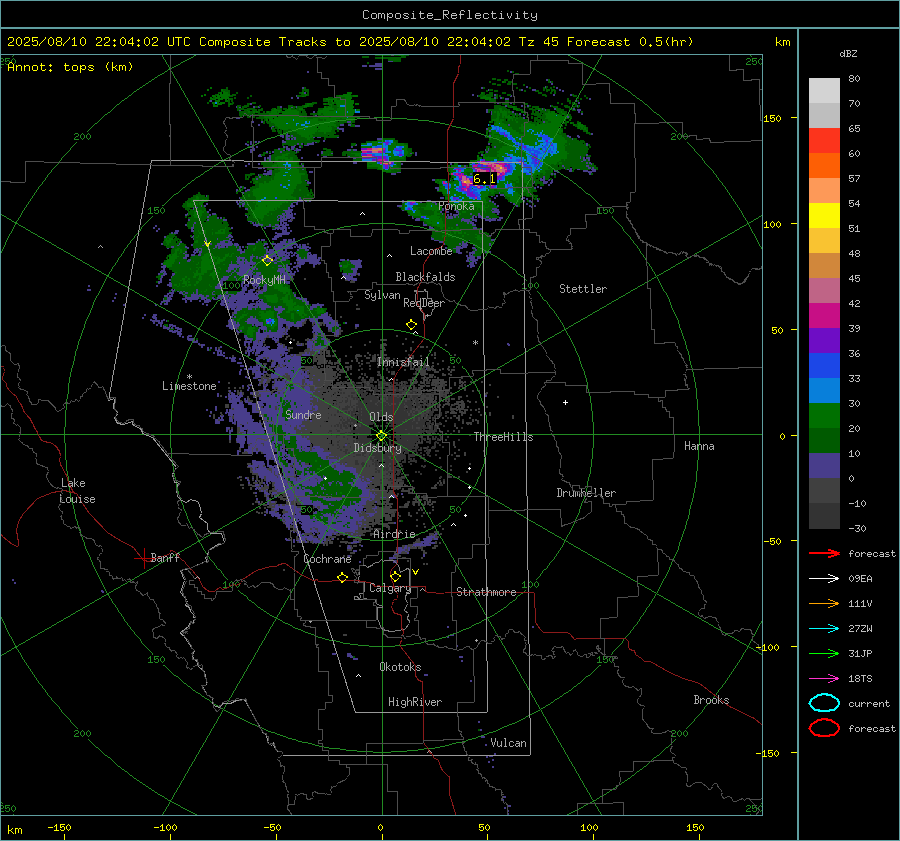Screen dimensions: 900x841
Task: Click the red cross marker at Banff
Action: click(142, 558)
